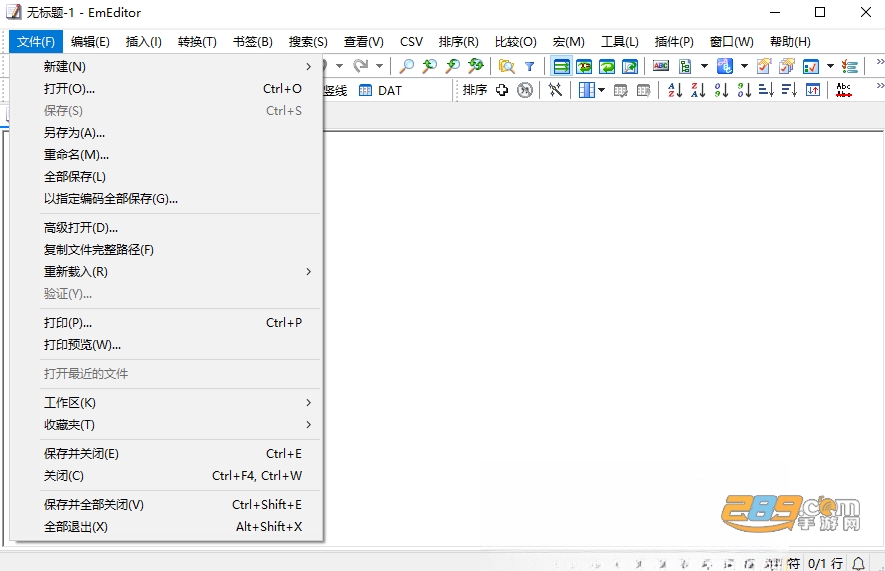
Task: Open the 搜索(S) menu
Action: 308,42
